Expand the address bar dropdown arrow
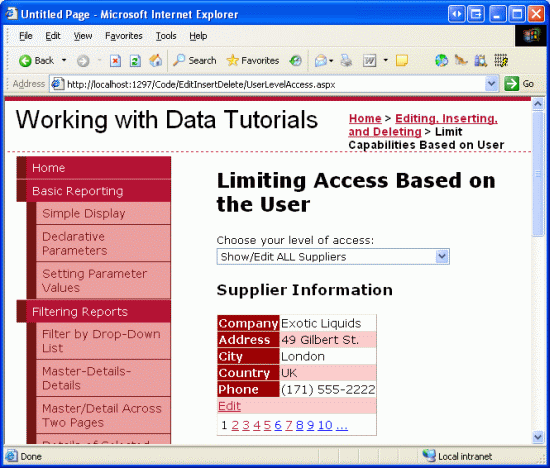 [491, 84]
